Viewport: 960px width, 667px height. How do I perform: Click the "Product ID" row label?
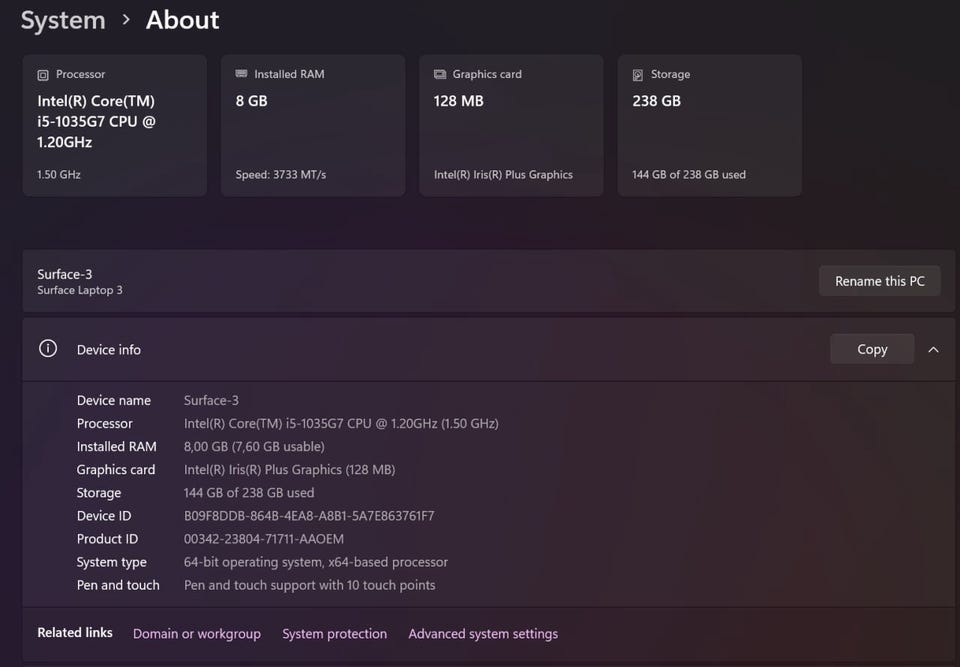coord(107,539)
